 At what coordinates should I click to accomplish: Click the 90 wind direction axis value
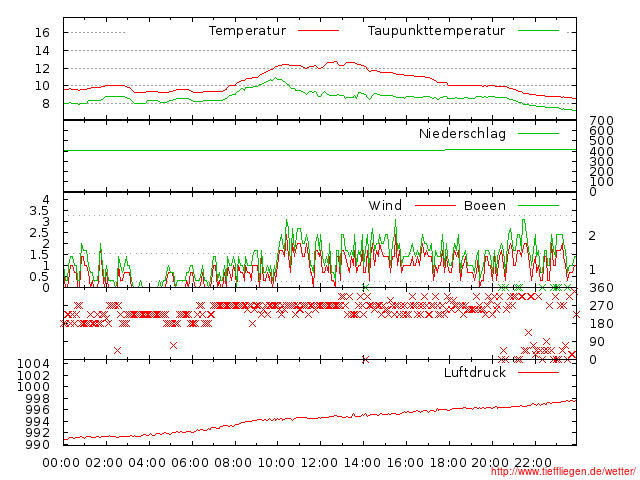(597, 342)
